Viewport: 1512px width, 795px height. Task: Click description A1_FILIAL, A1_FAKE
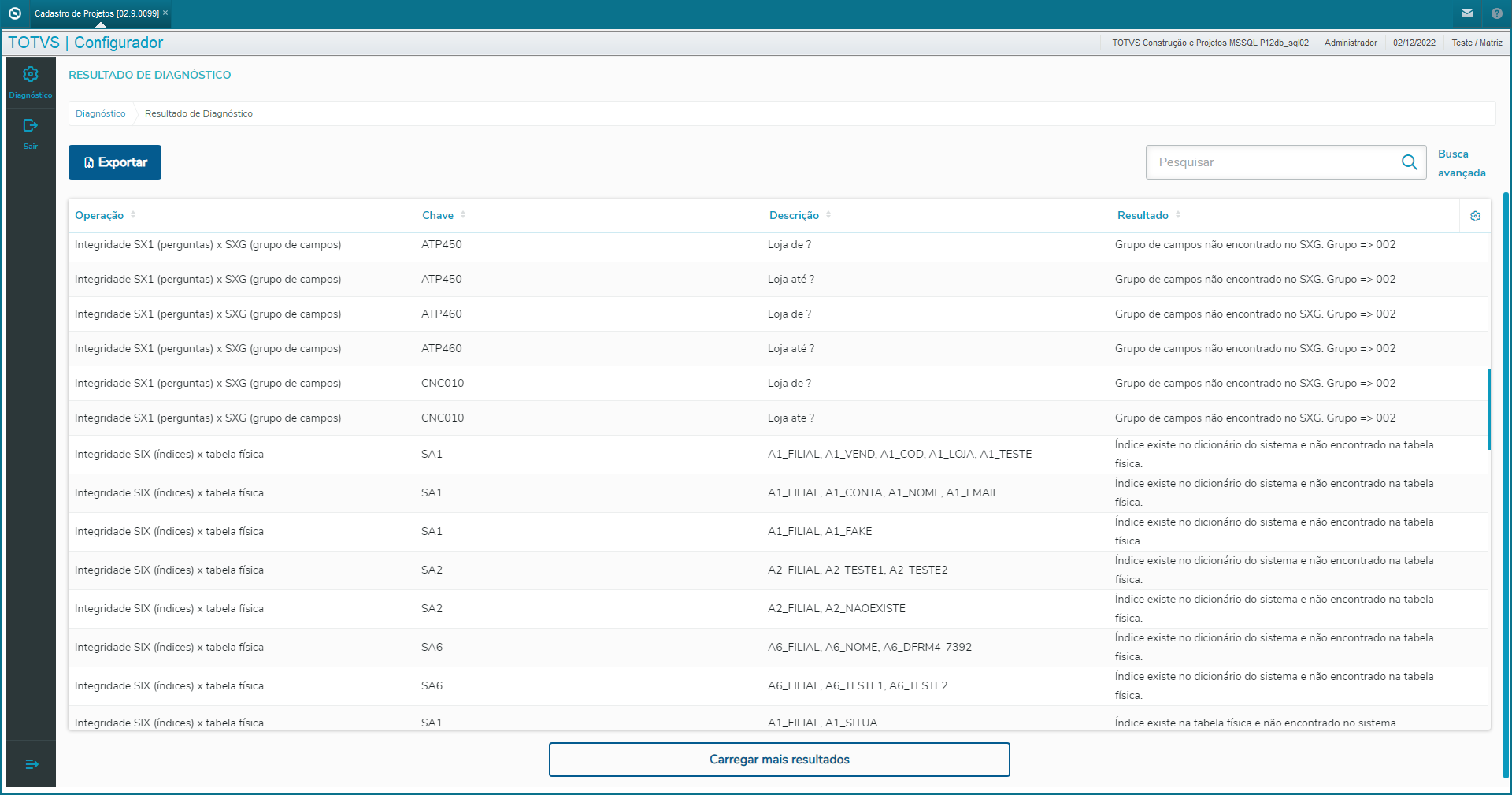click(x=820, y=532)
